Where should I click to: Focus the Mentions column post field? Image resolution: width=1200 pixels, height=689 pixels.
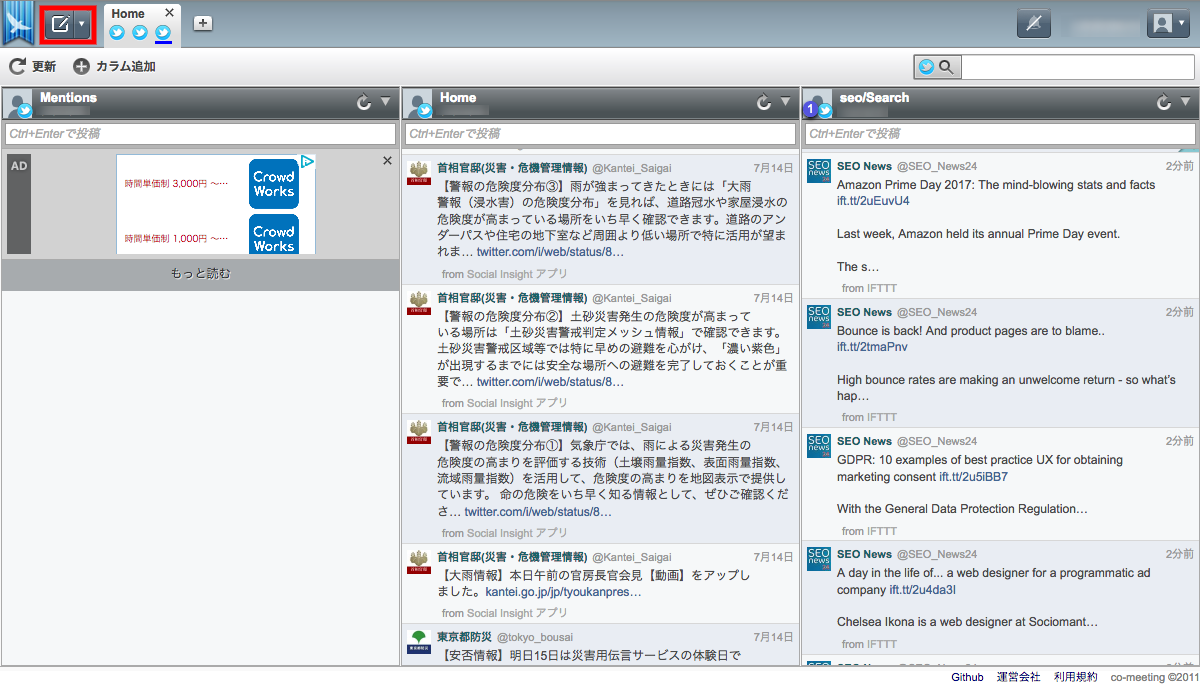click(200, 133)
